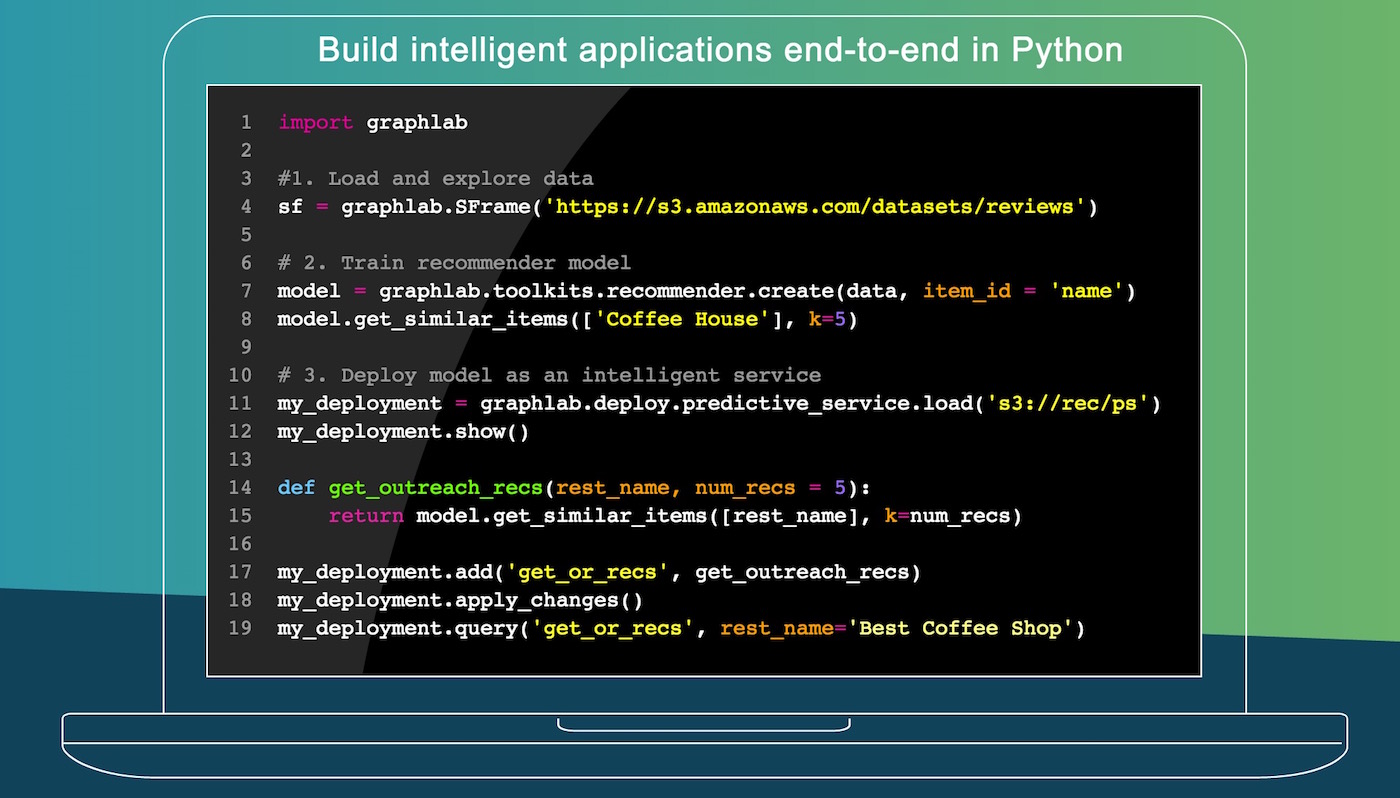The height and width of the screenshot is (798, 1400).
Task: Click the "my_deployment.show()" line
Action: pyautogui.click(x=404, y=431)
